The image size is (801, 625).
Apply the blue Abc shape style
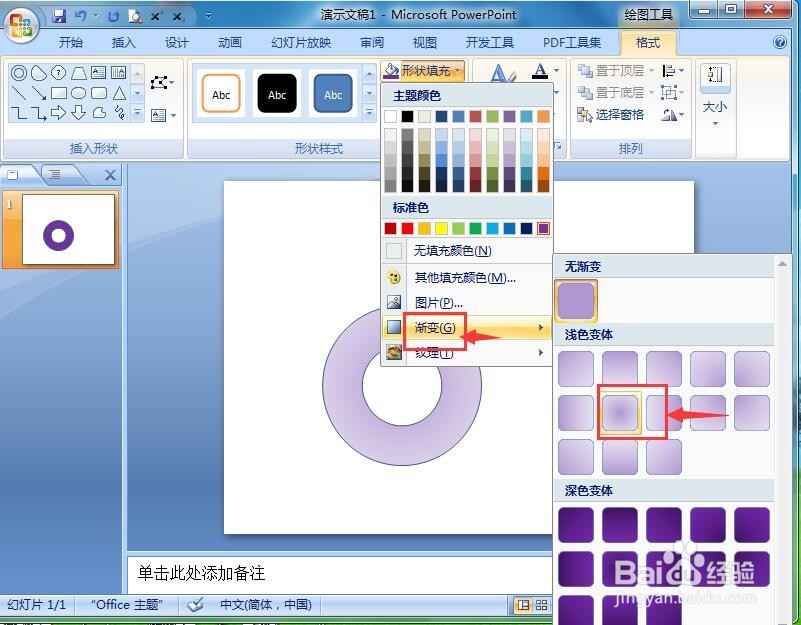[x=333, y=93]
